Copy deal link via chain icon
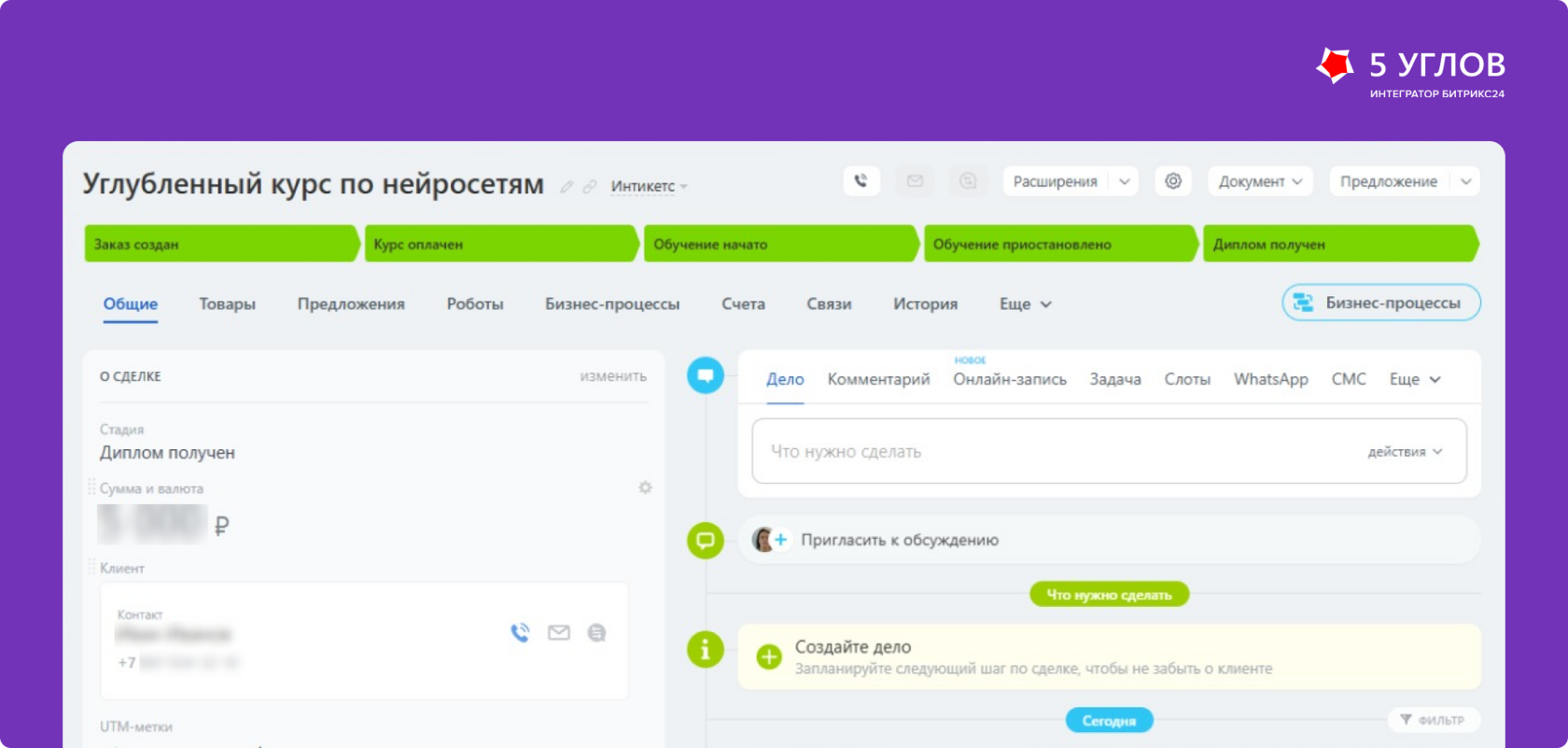1568x748 pixels. [x=589, y=187]
